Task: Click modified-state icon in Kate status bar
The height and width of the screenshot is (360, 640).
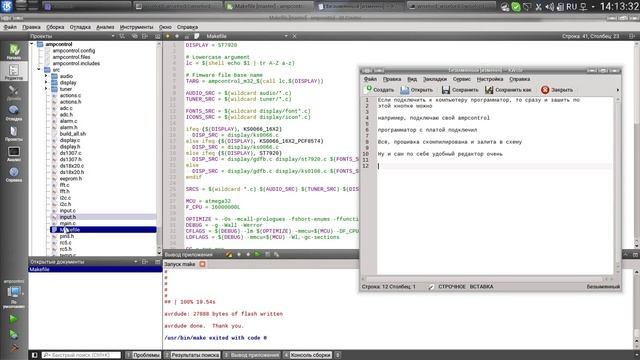Action: [431, 287]
